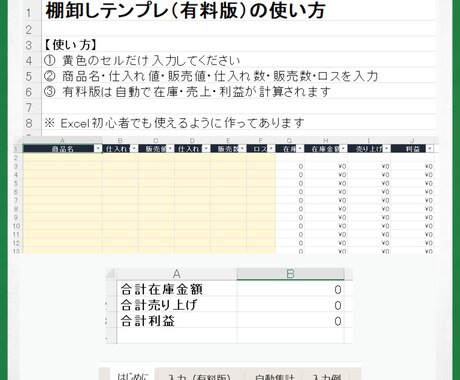Select the 合計売り上げ label cell
Screen dimensions: 460x380
[x=177, y=305]
